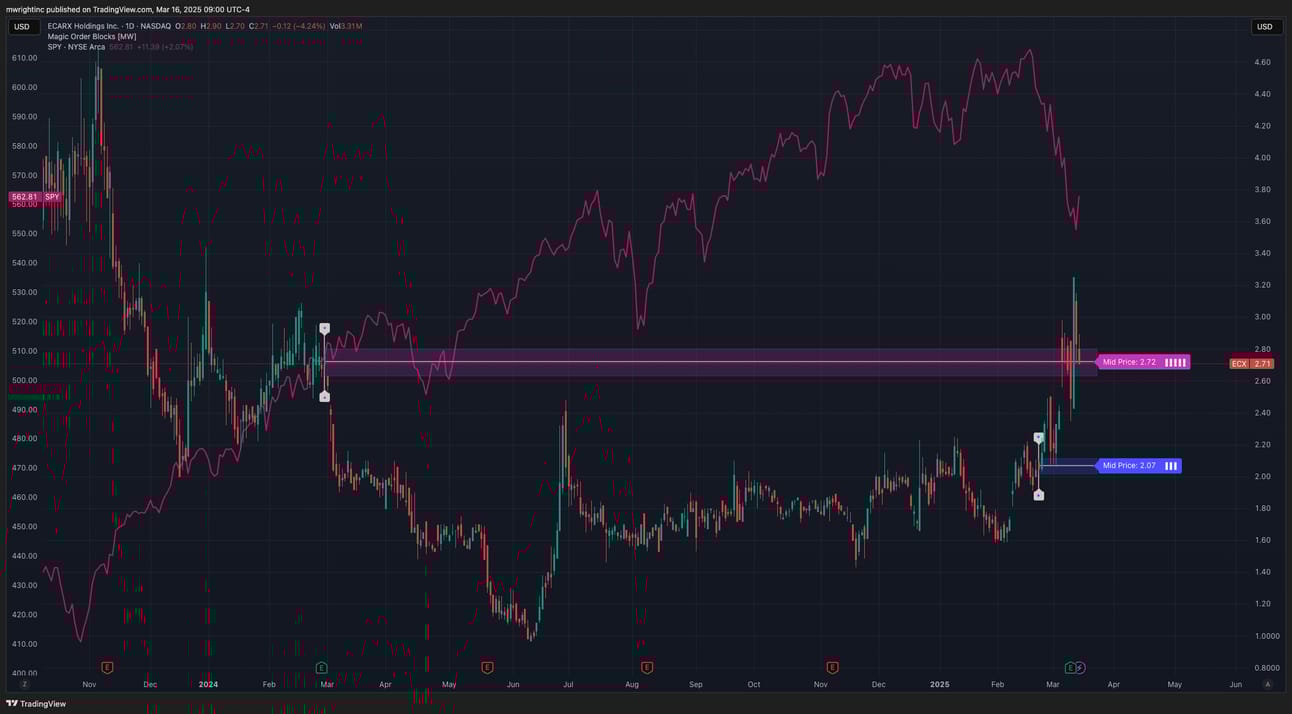The width and height of the screenshot is (1292, 714).
Task: Click the ECX 2.71 price label
Action: [1250, 364]
